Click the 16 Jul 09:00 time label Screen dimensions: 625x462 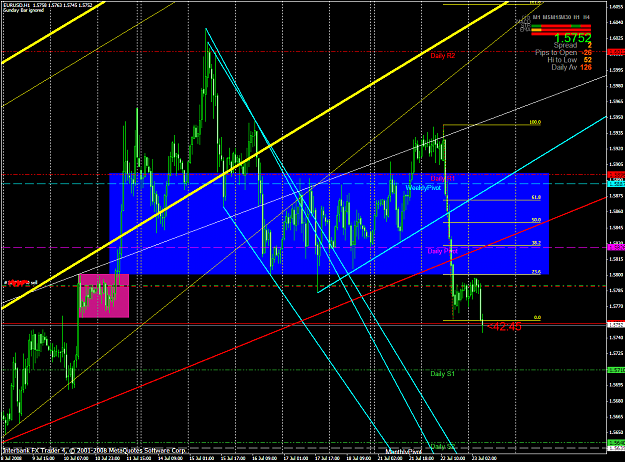(x=265, y=458)
